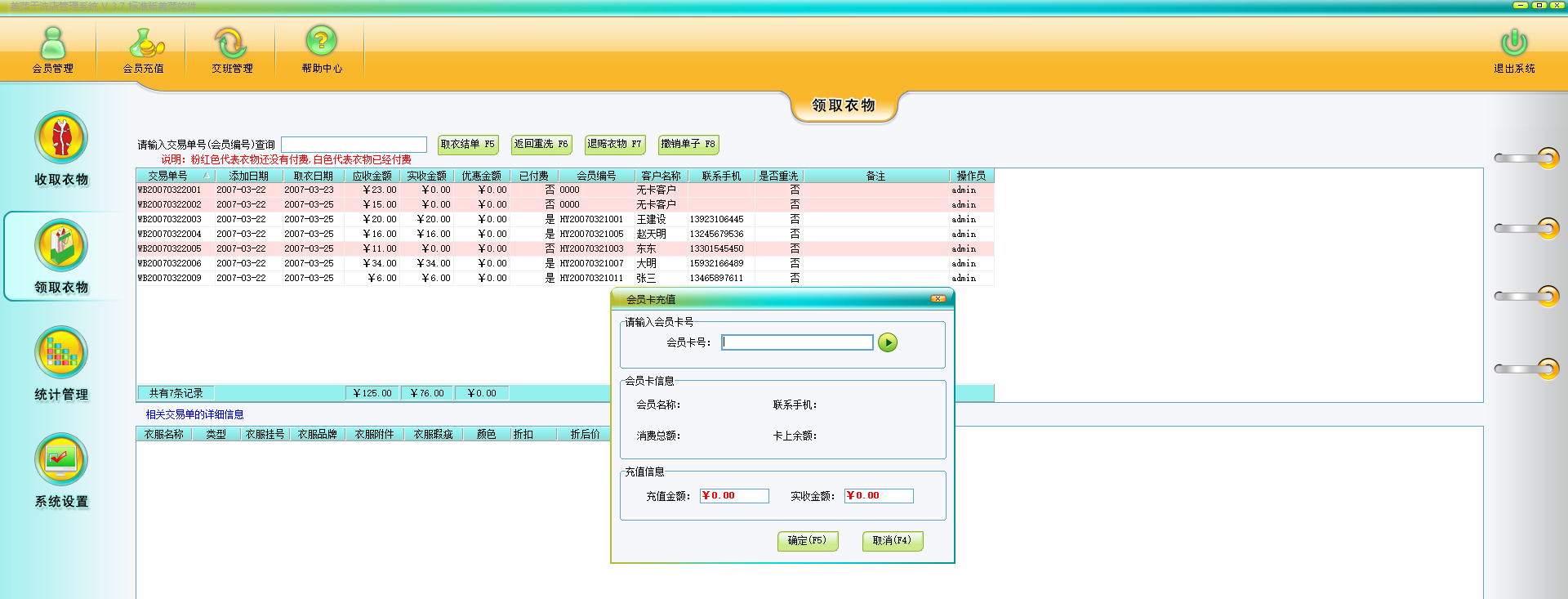This screenshot has height=599, width=1568.
Task: Click 衣服挂号 detail column header
Action: click(265, 435)
